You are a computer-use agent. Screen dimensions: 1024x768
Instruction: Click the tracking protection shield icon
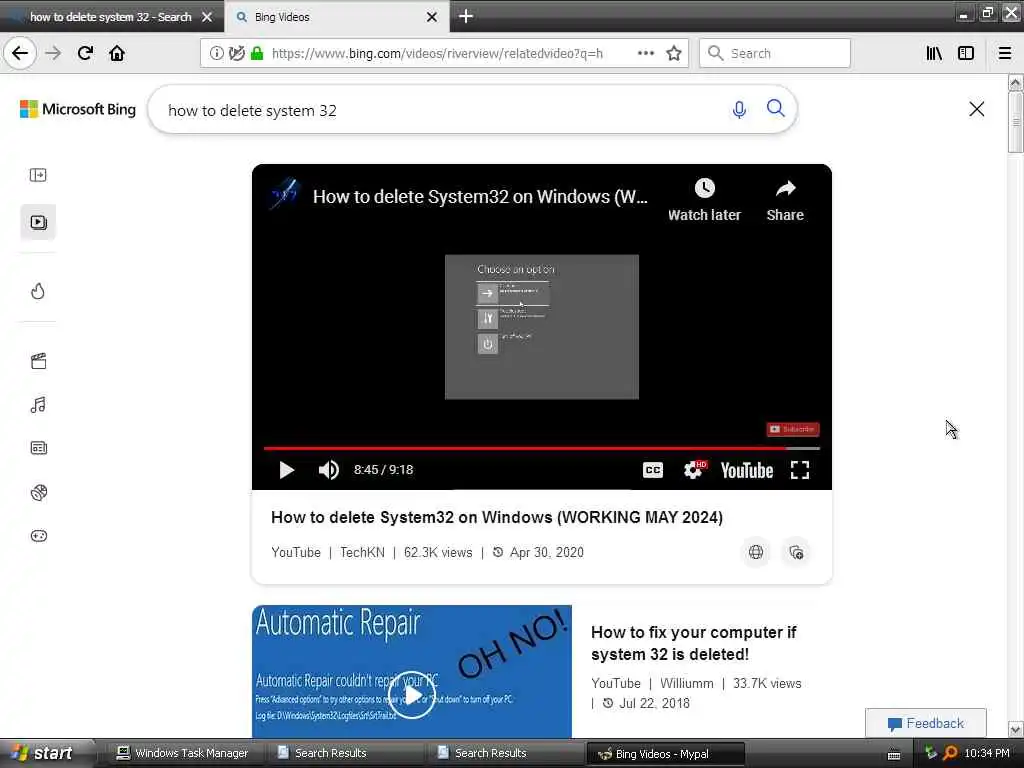[236, 54]
